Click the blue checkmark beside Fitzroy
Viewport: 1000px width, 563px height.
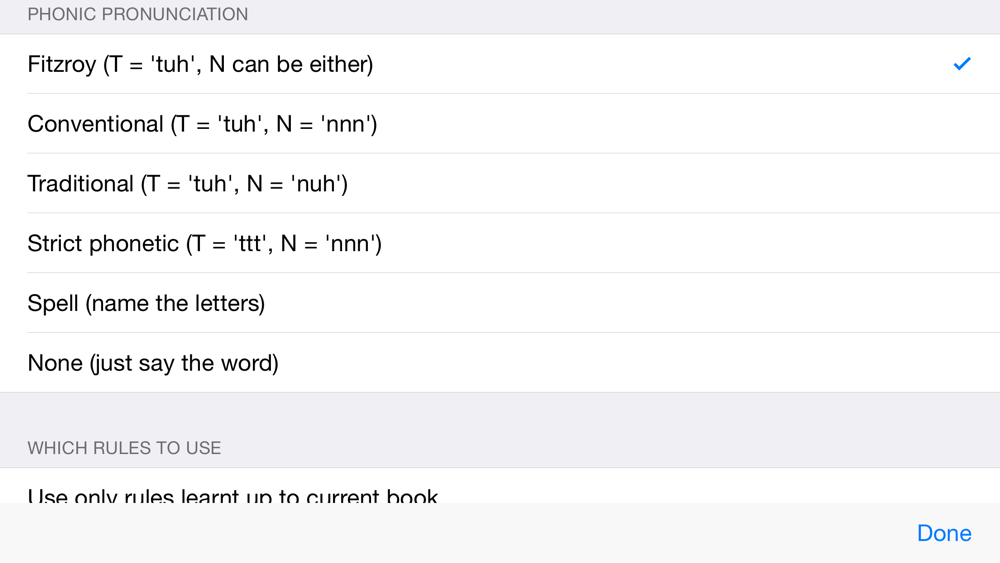[x=962, y=64]
